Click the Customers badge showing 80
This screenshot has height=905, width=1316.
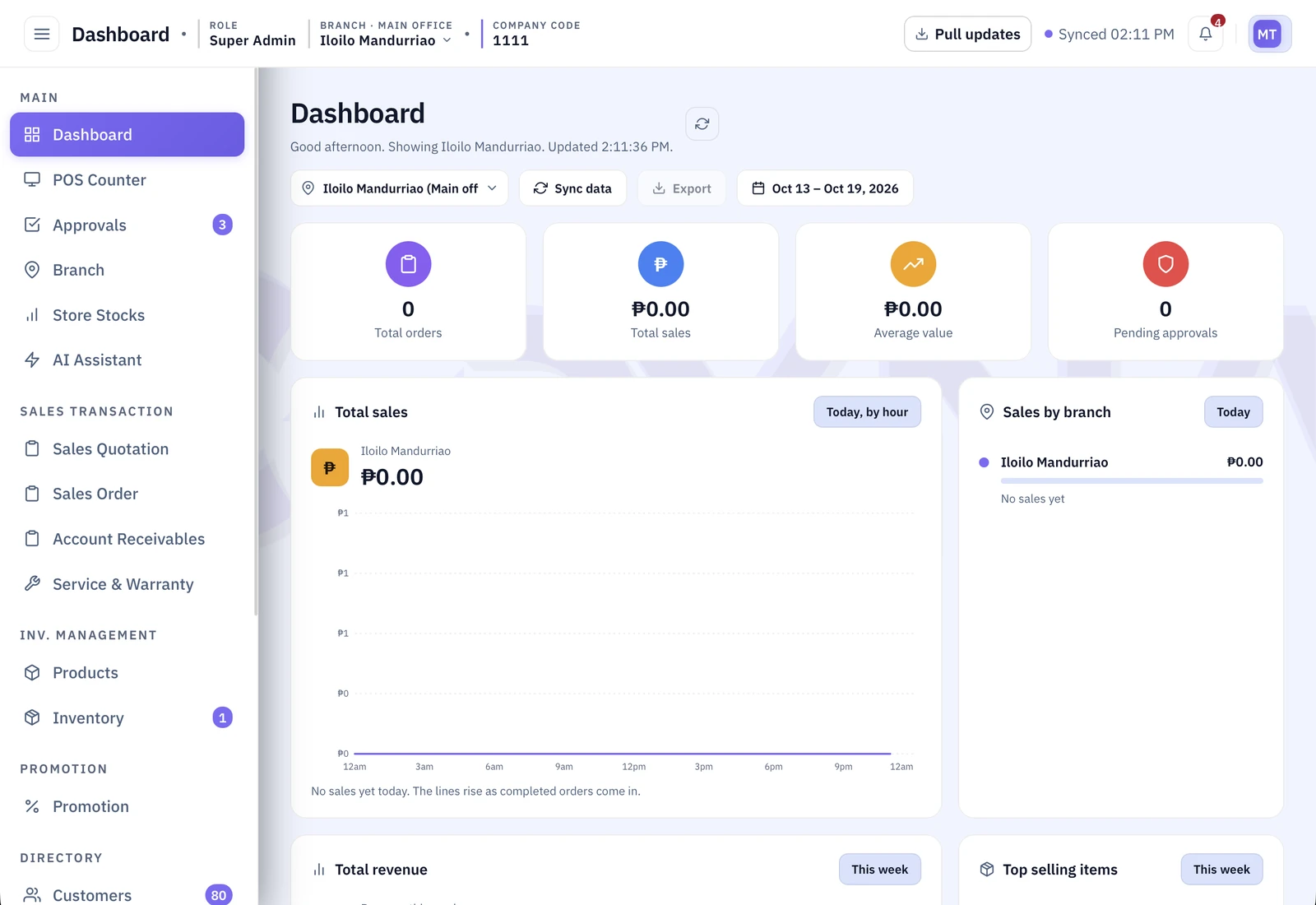(x=218, y=895)
